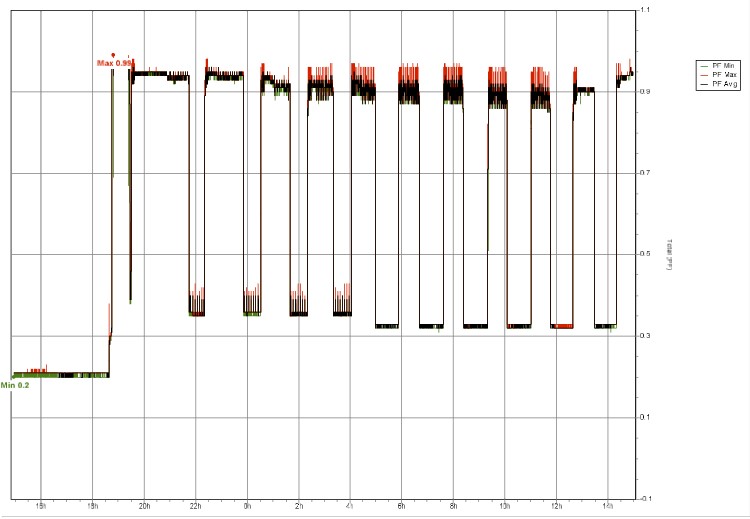Click the 6h tick label on time axis

click(401, 507)
